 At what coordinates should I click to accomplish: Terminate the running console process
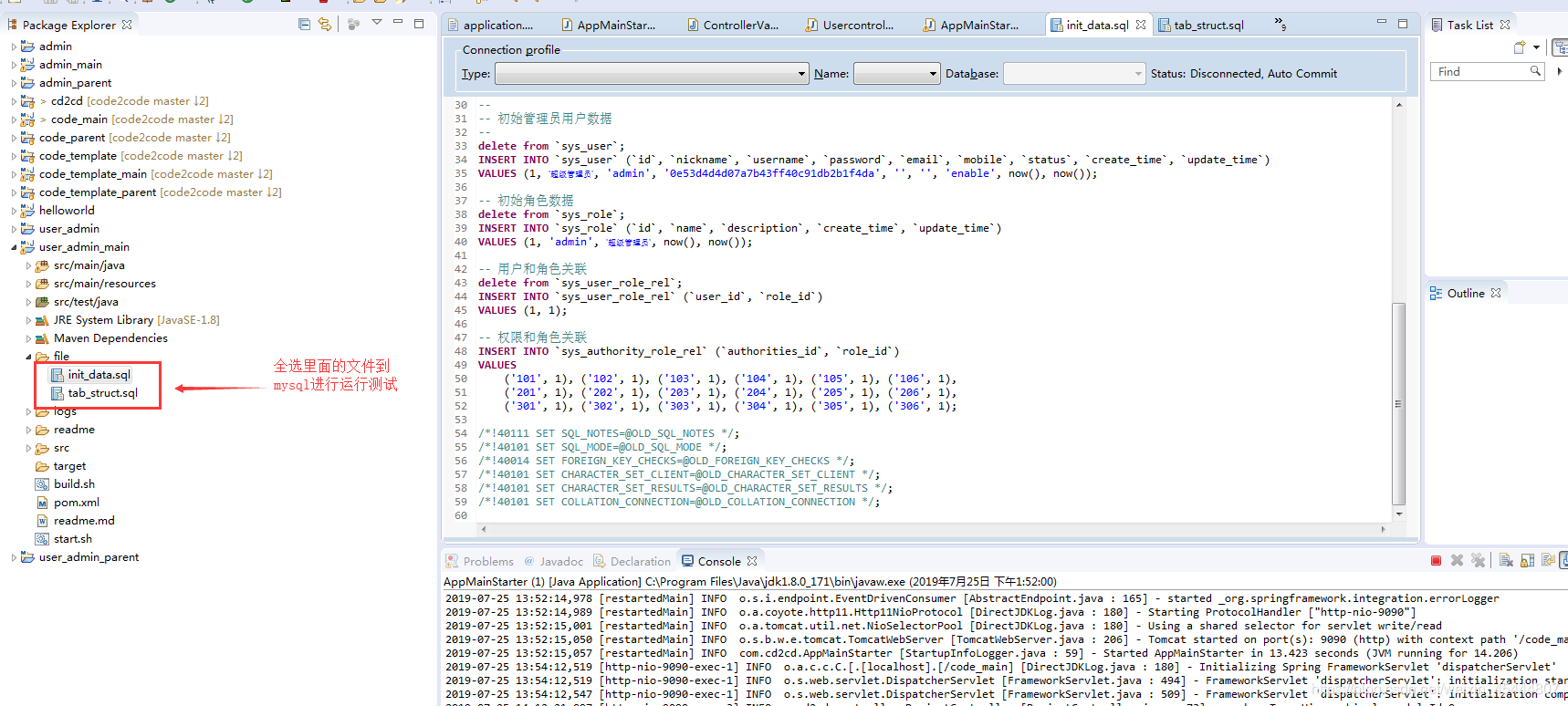click(x=1436, y=561)
